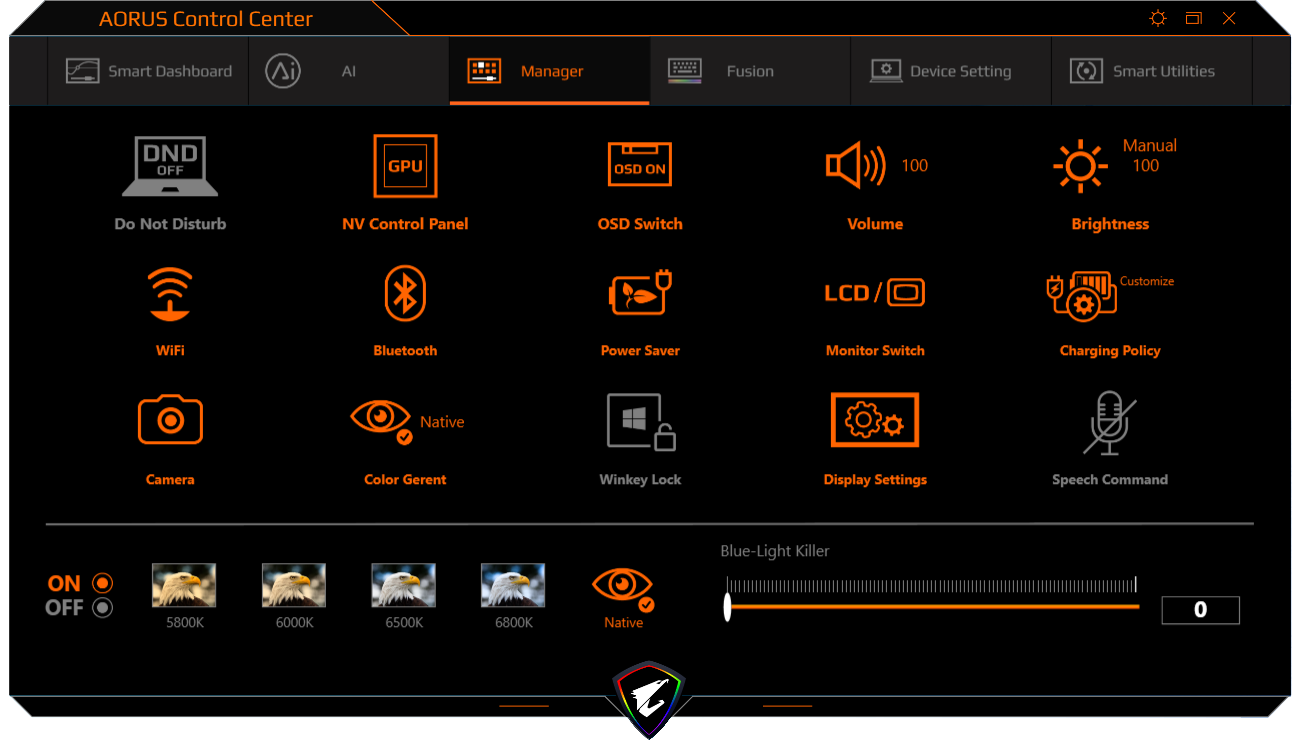Choose the 6500K color temperature thumbnail
Viewport: 1300px width, 740px height.
404,585
